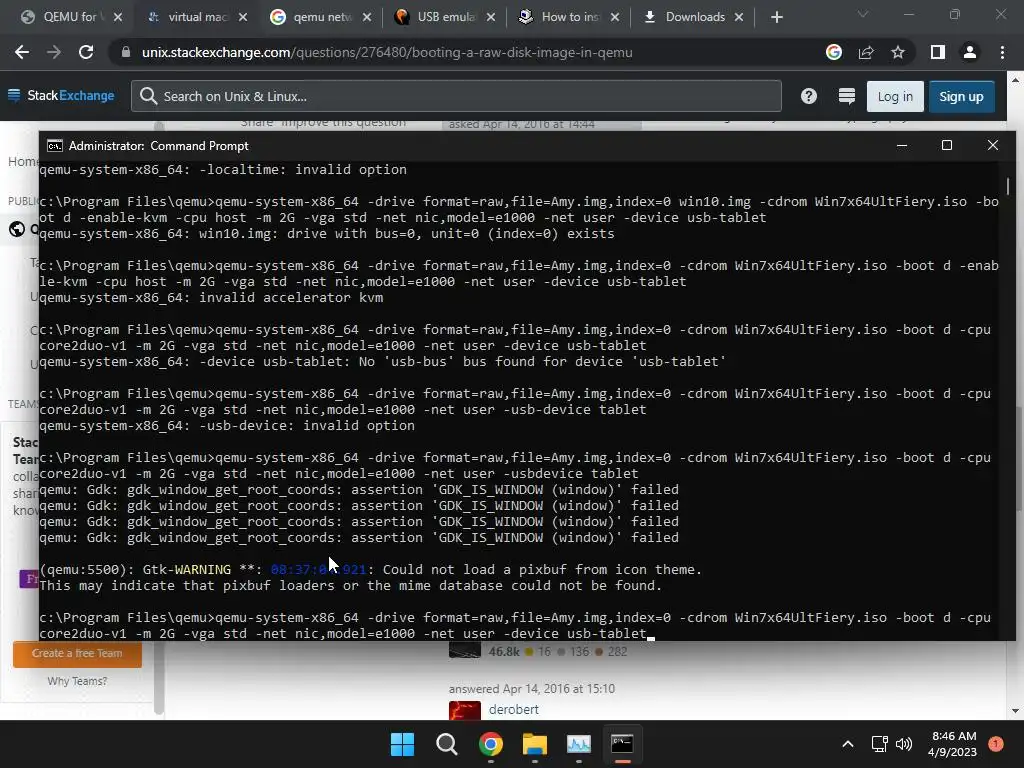This screenshot has width=1024, height=768.
Task: Click the webpage vertical scrollbar
Action: tap(1018, 457)
